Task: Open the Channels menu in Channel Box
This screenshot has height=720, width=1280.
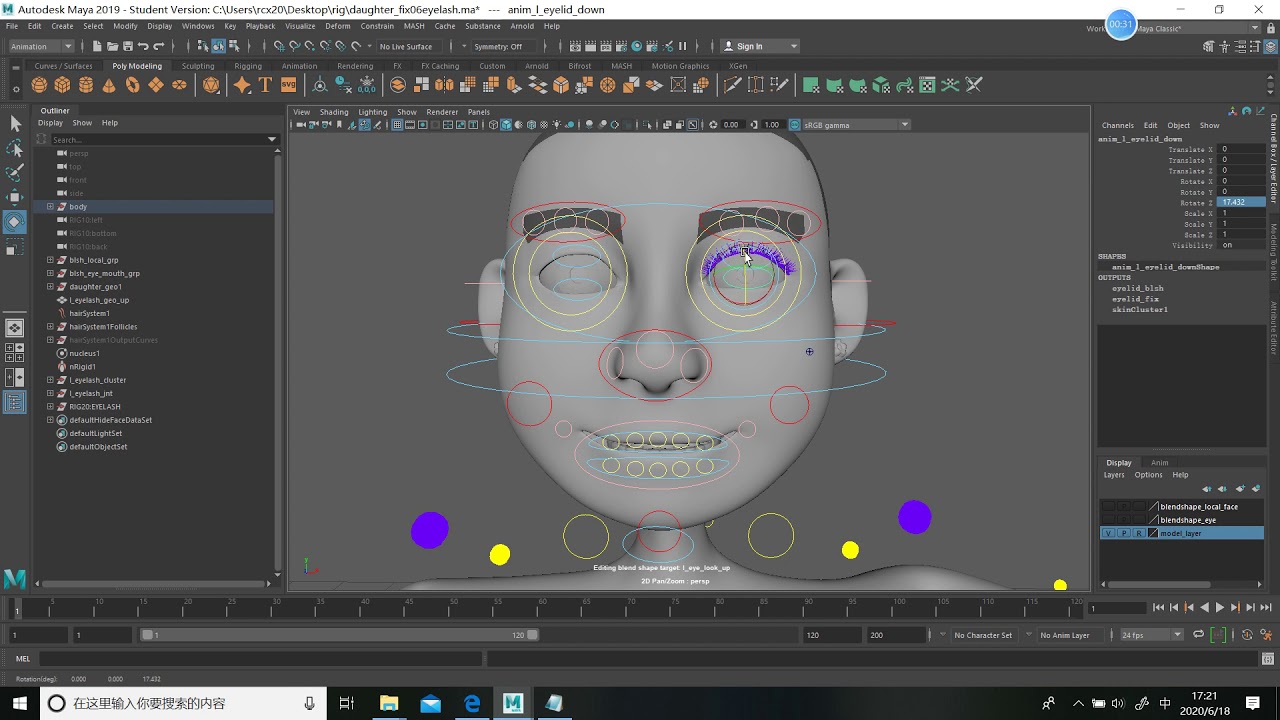Action: [x=1117, y=125]
